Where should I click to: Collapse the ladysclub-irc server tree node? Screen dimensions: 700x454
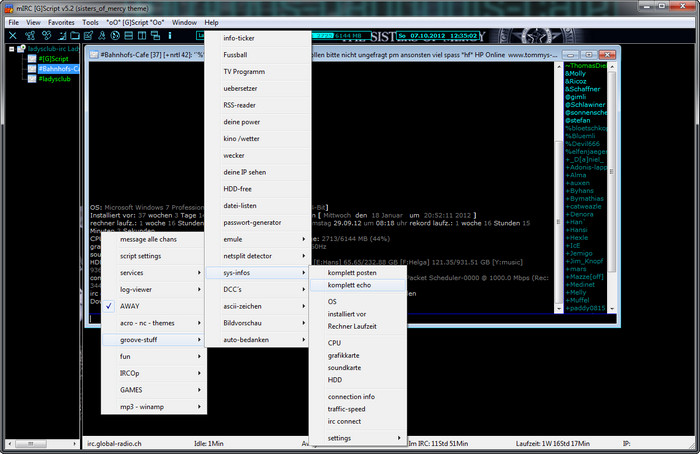point(12,49)
